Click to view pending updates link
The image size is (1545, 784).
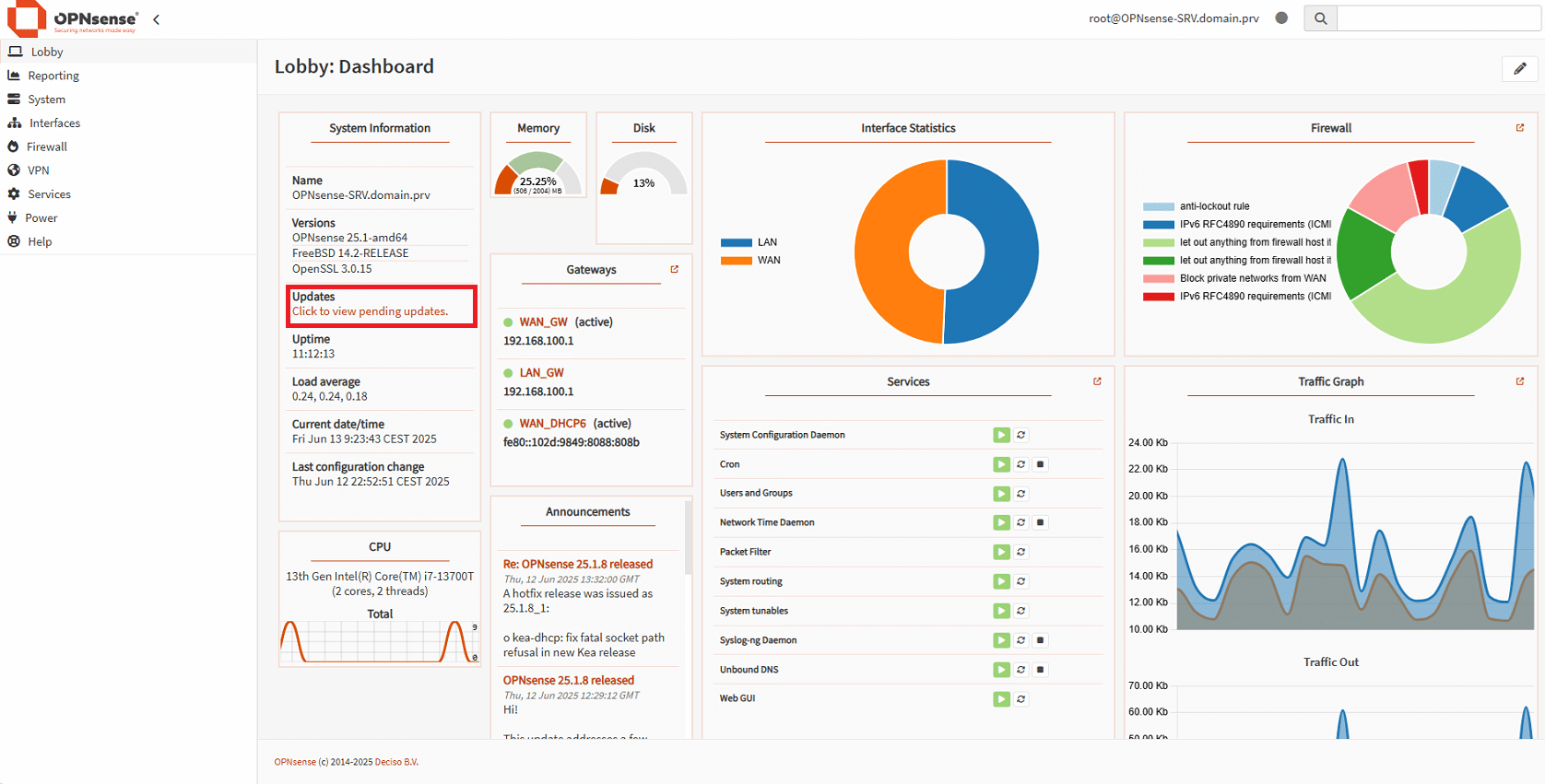click(370, 311)
